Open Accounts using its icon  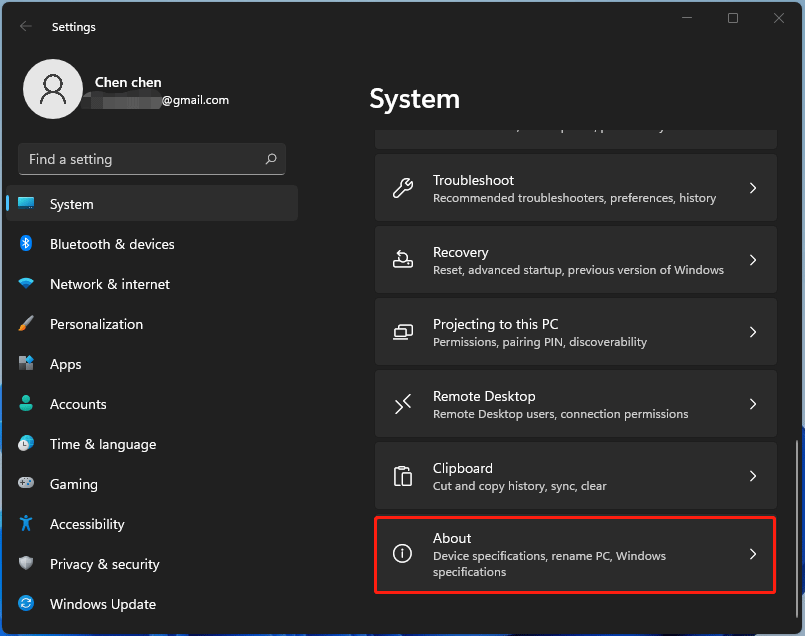[28, 403]
